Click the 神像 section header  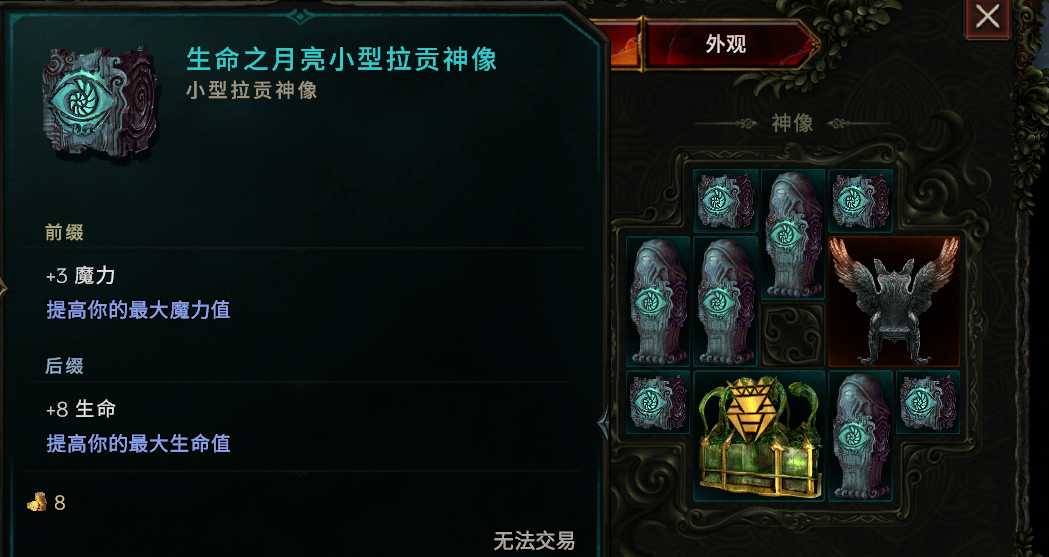(x=792, y=123)
